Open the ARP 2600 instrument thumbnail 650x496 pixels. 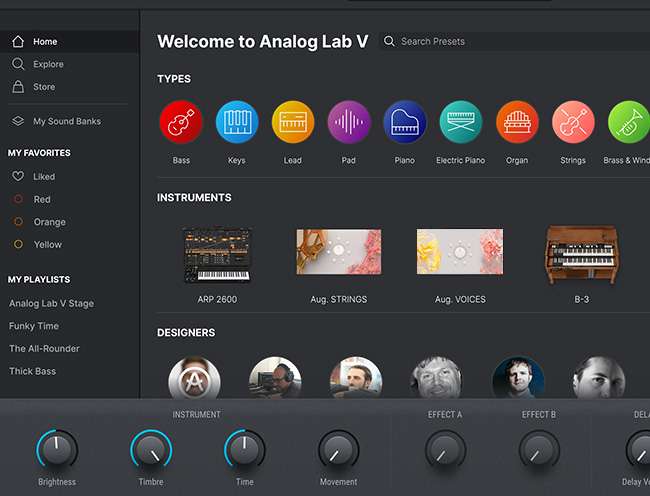[217, 254]
